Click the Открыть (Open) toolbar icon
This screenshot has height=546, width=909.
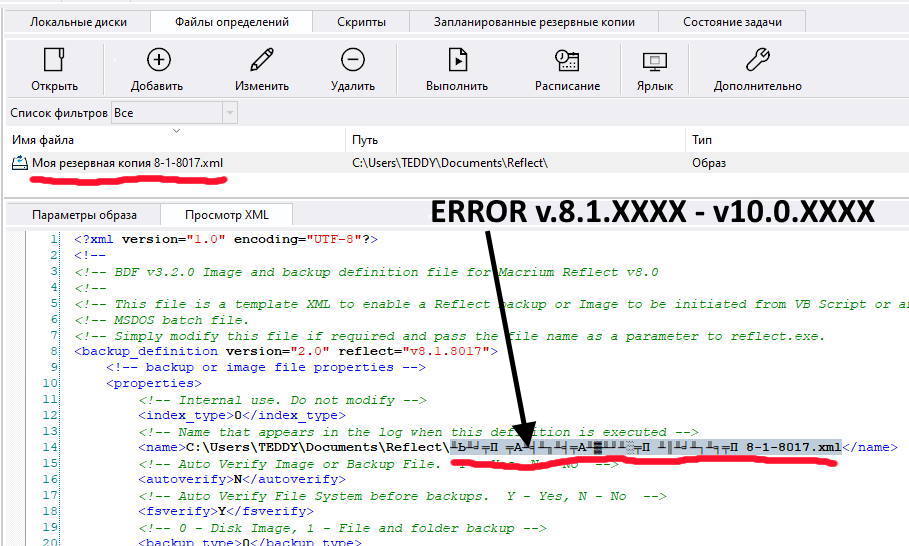click(x=54, y=60)
